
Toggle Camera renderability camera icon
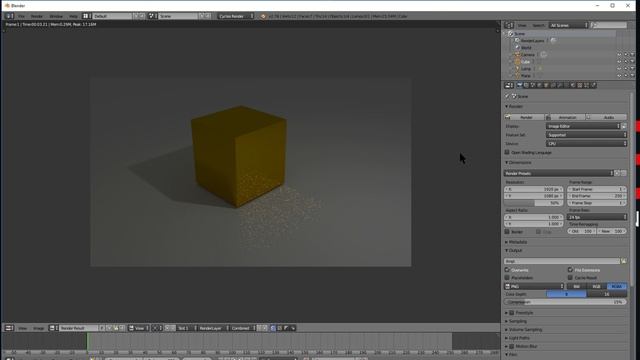[x=632, y=55]
